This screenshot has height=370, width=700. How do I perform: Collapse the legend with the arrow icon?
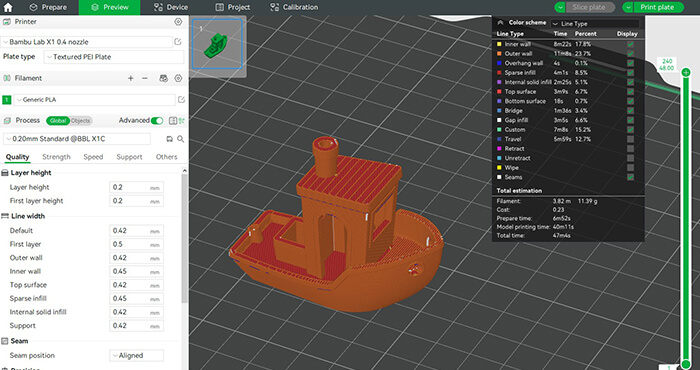(x=500, y=22)
